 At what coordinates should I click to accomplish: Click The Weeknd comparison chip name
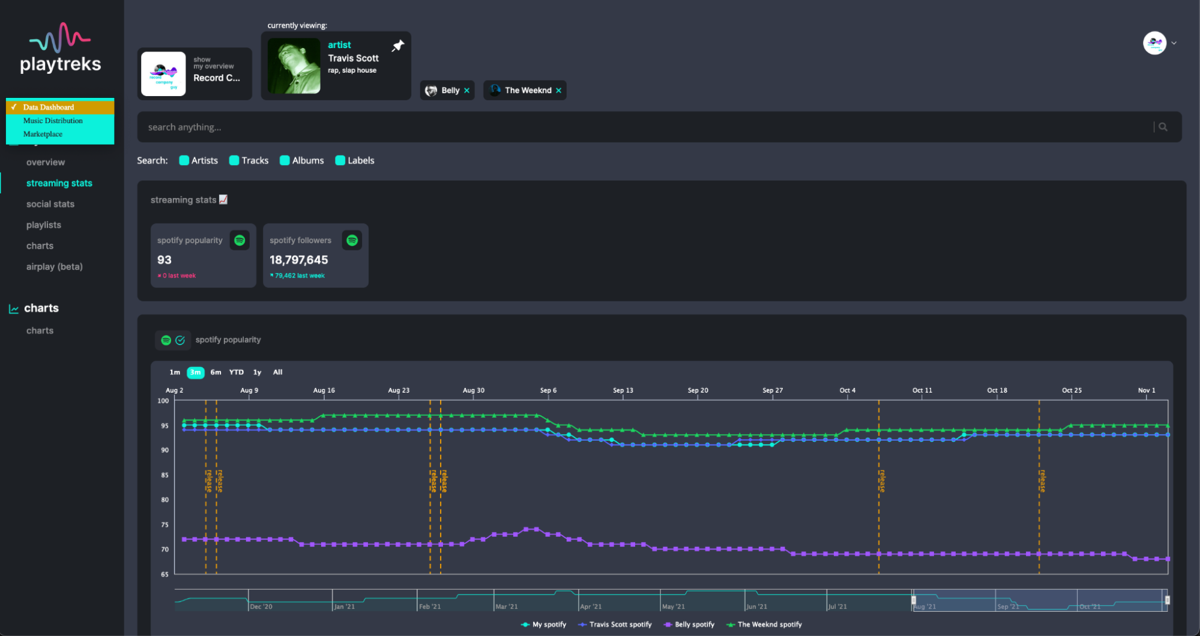pyautogui.click(x=528, y=90)
